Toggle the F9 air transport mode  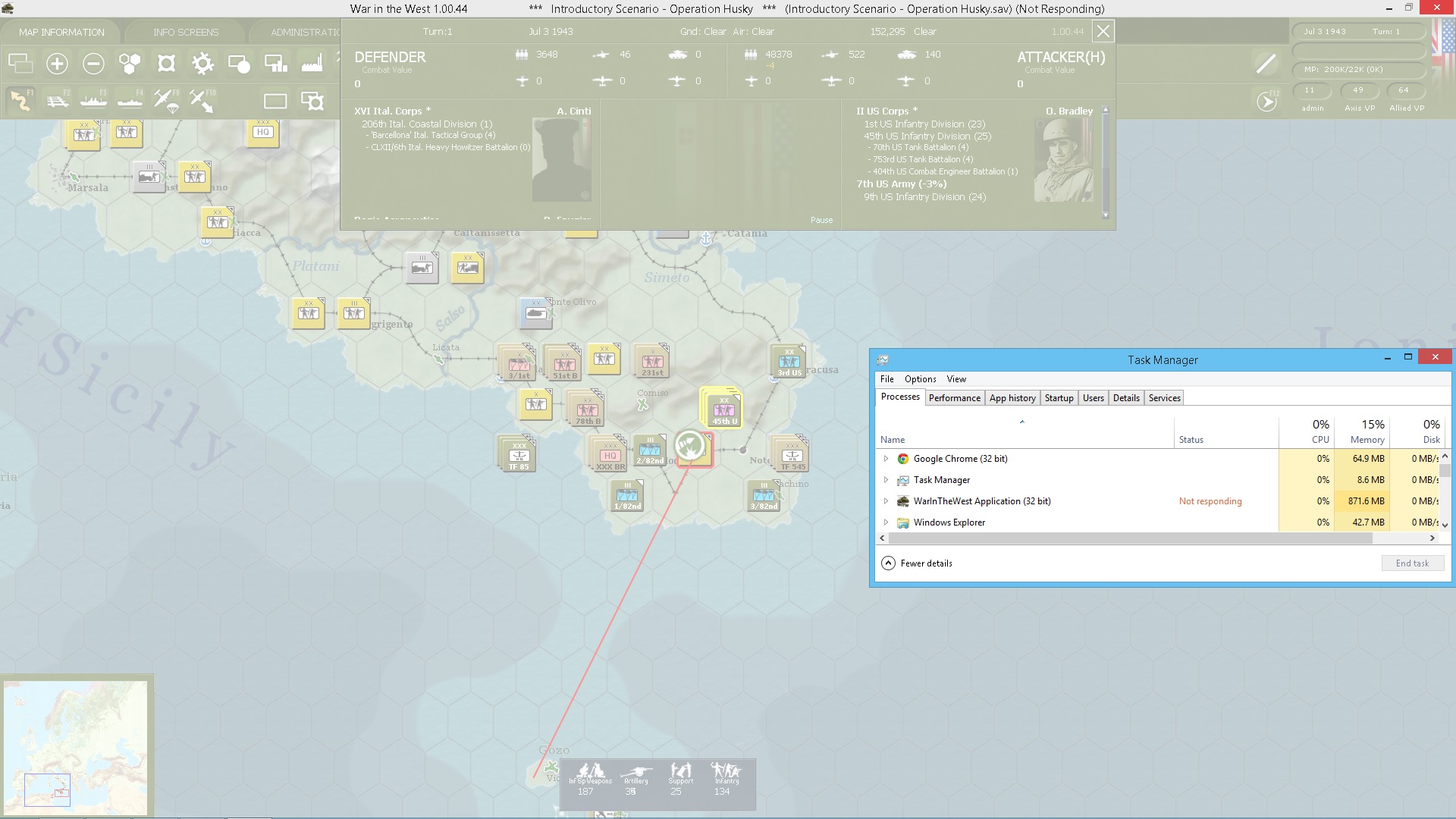pyautogui.click(x=166, y=100)
